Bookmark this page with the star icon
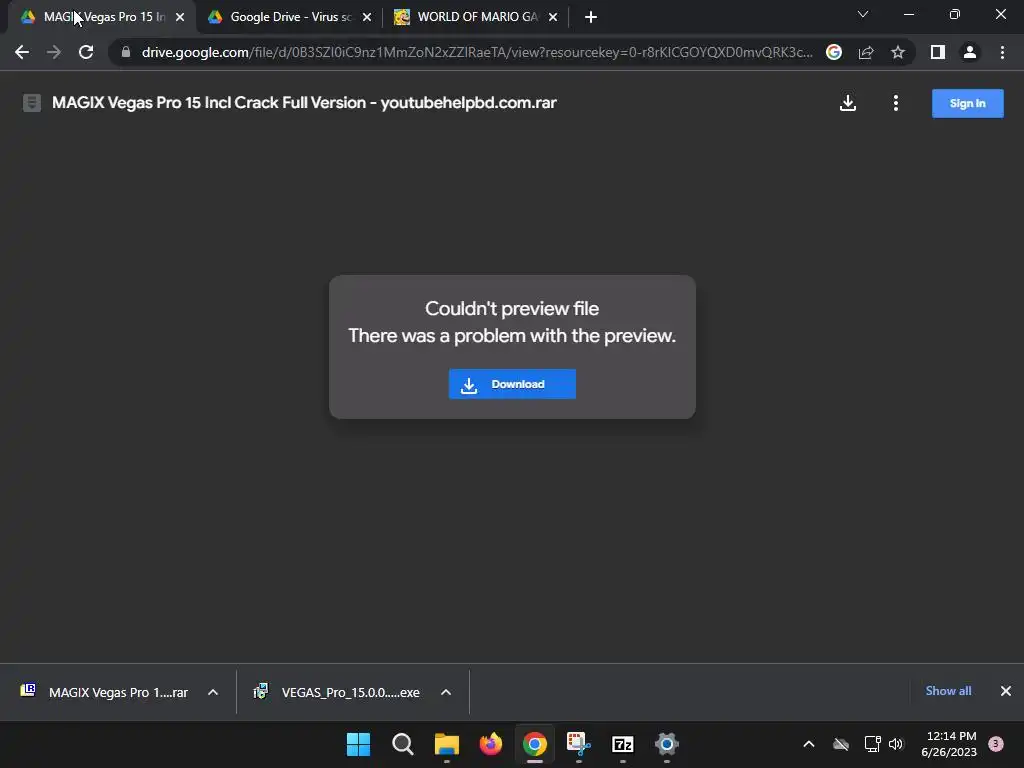 click(898, 52)
